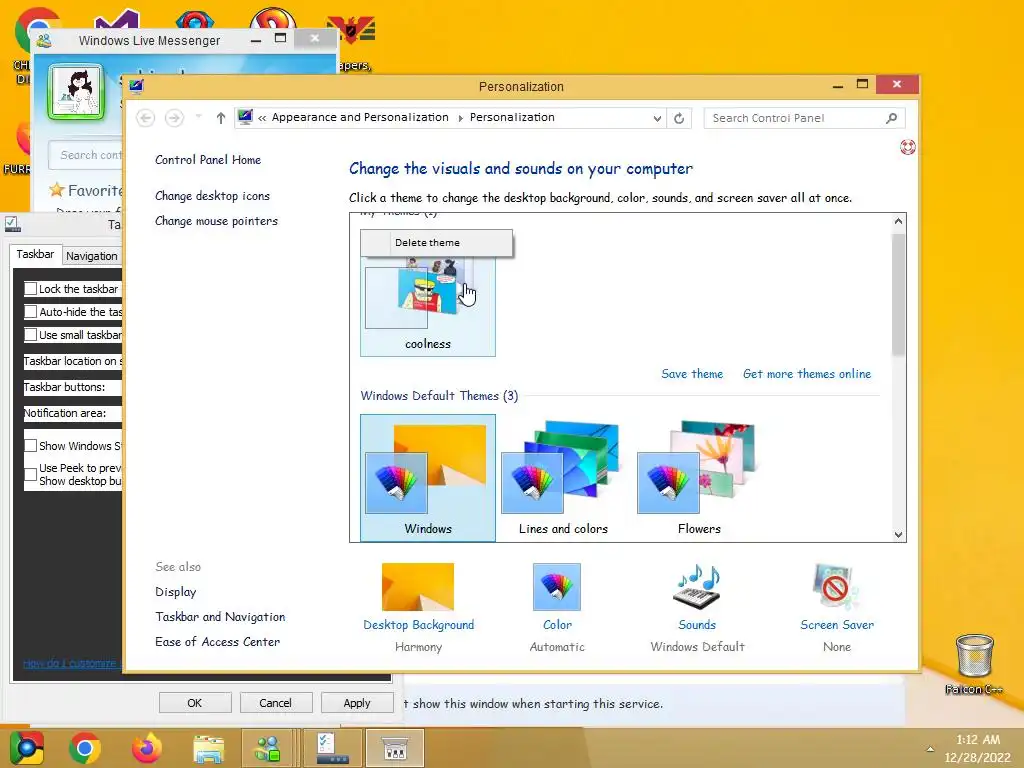Image resolution: width=1024 pixels, height=768 pixels.
Task: Click the Messenger profile picture
Action: click(x=76, y=92)
